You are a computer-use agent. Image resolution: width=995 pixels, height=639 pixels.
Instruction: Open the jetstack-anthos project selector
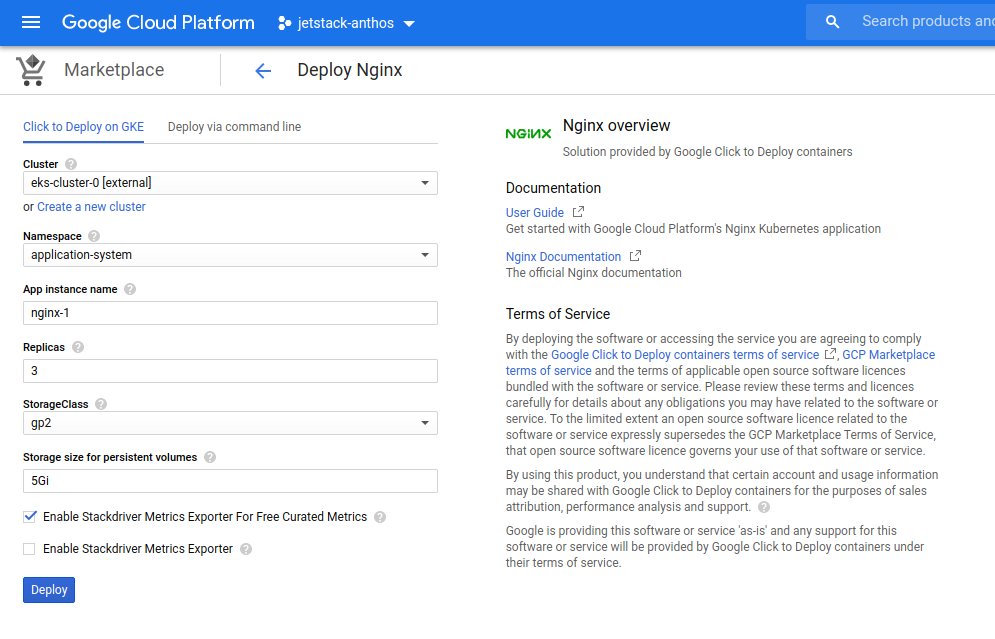coord(345,22)
